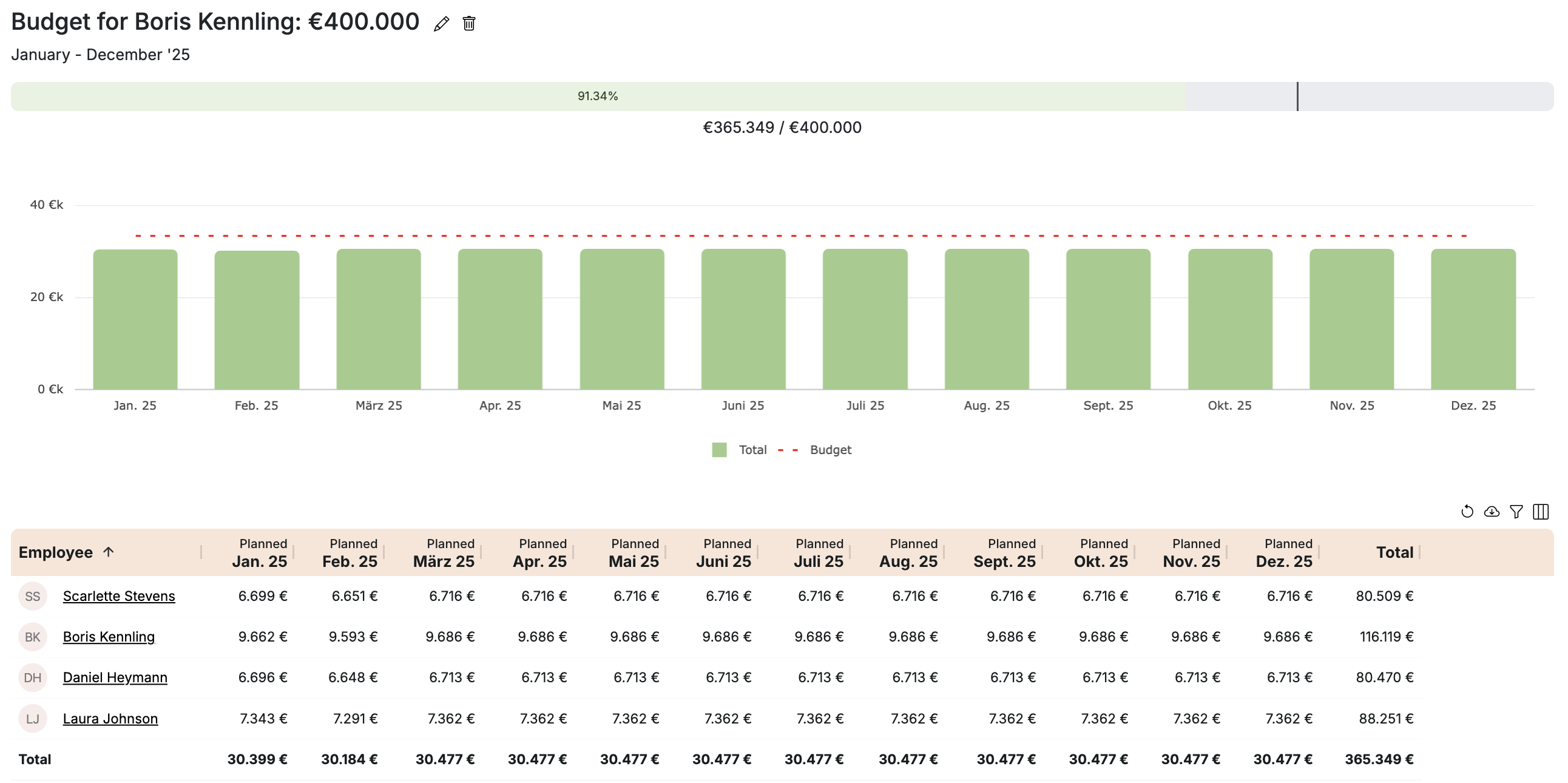Click the Feb. 25 bar in chart
The image size is (1568, 783).
(256, 320)
